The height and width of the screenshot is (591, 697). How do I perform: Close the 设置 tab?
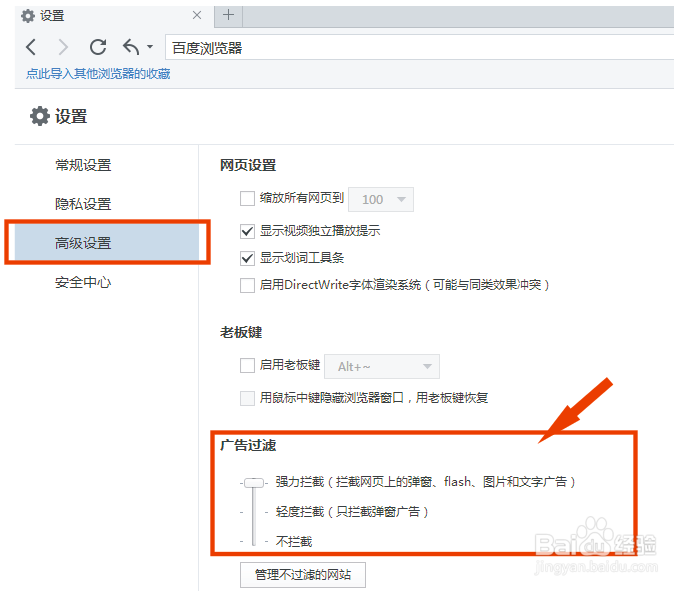(197, 16)
